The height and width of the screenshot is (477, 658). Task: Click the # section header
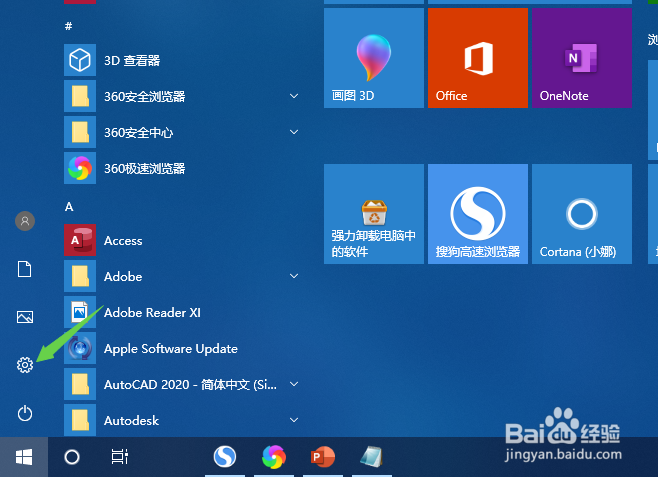tap(68, 26)
